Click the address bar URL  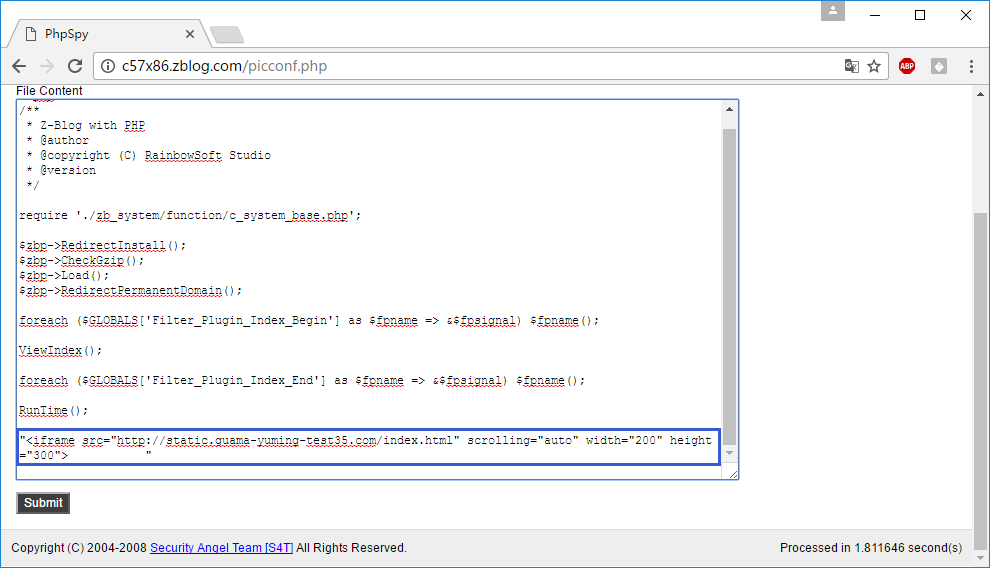tap(224, 66)
